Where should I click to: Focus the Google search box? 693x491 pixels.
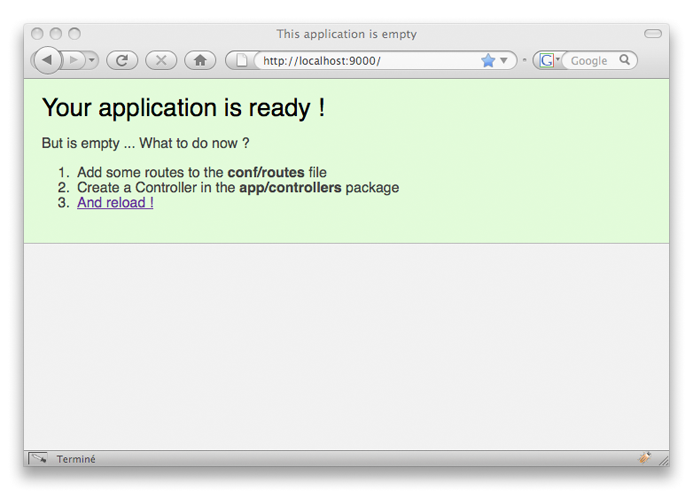(x=590, y=61)
